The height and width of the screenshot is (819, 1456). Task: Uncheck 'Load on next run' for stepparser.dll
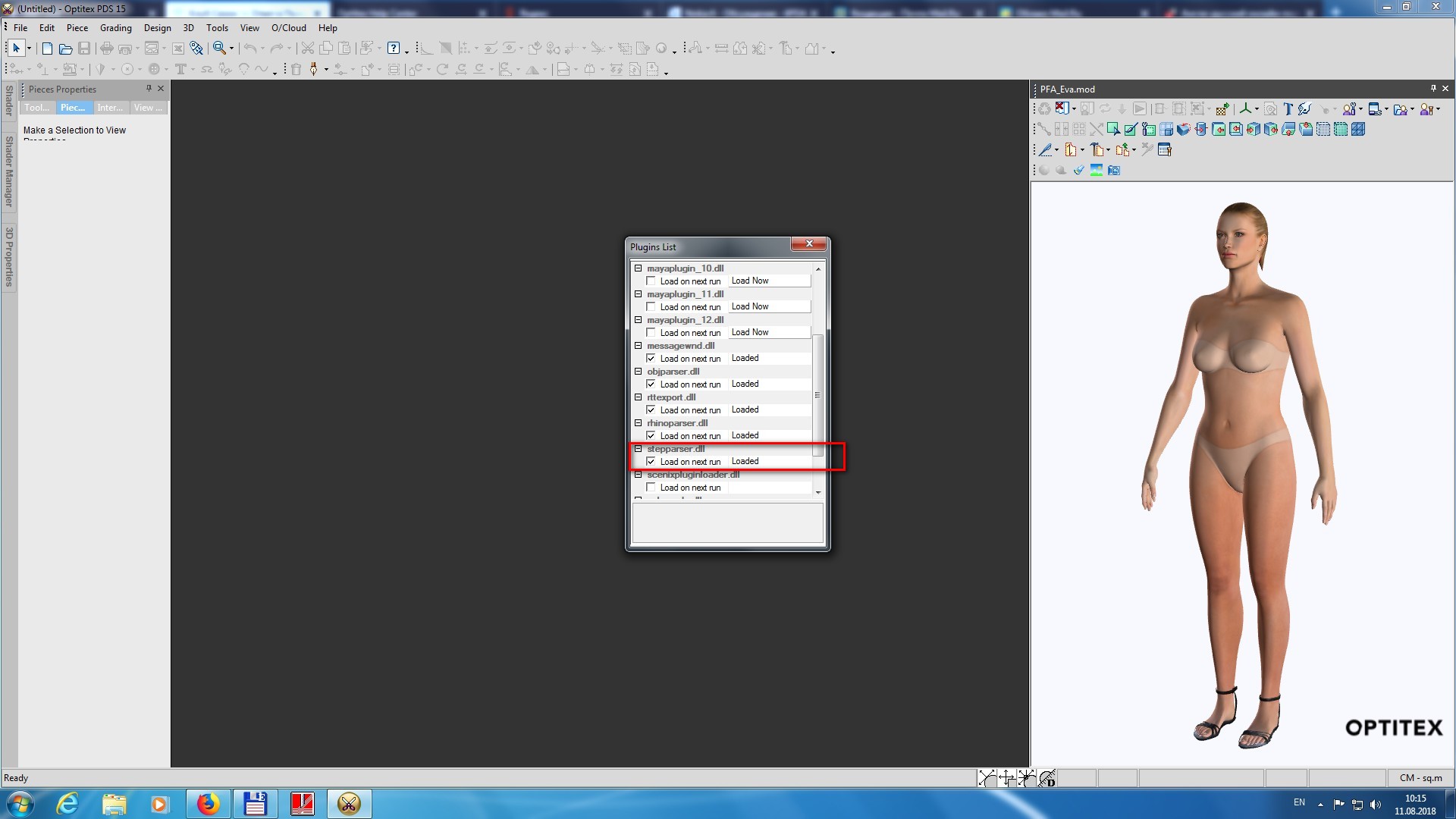pyautogui.click(x=651, y=462)
